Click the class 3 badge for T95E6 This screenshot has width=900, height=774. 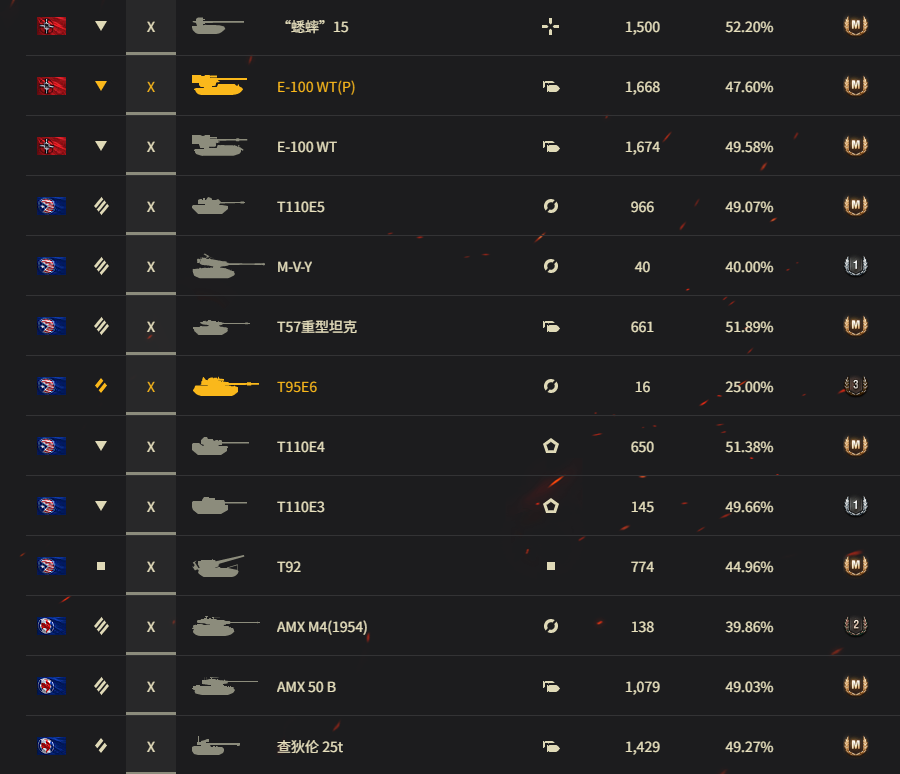(x=855, y=385)
